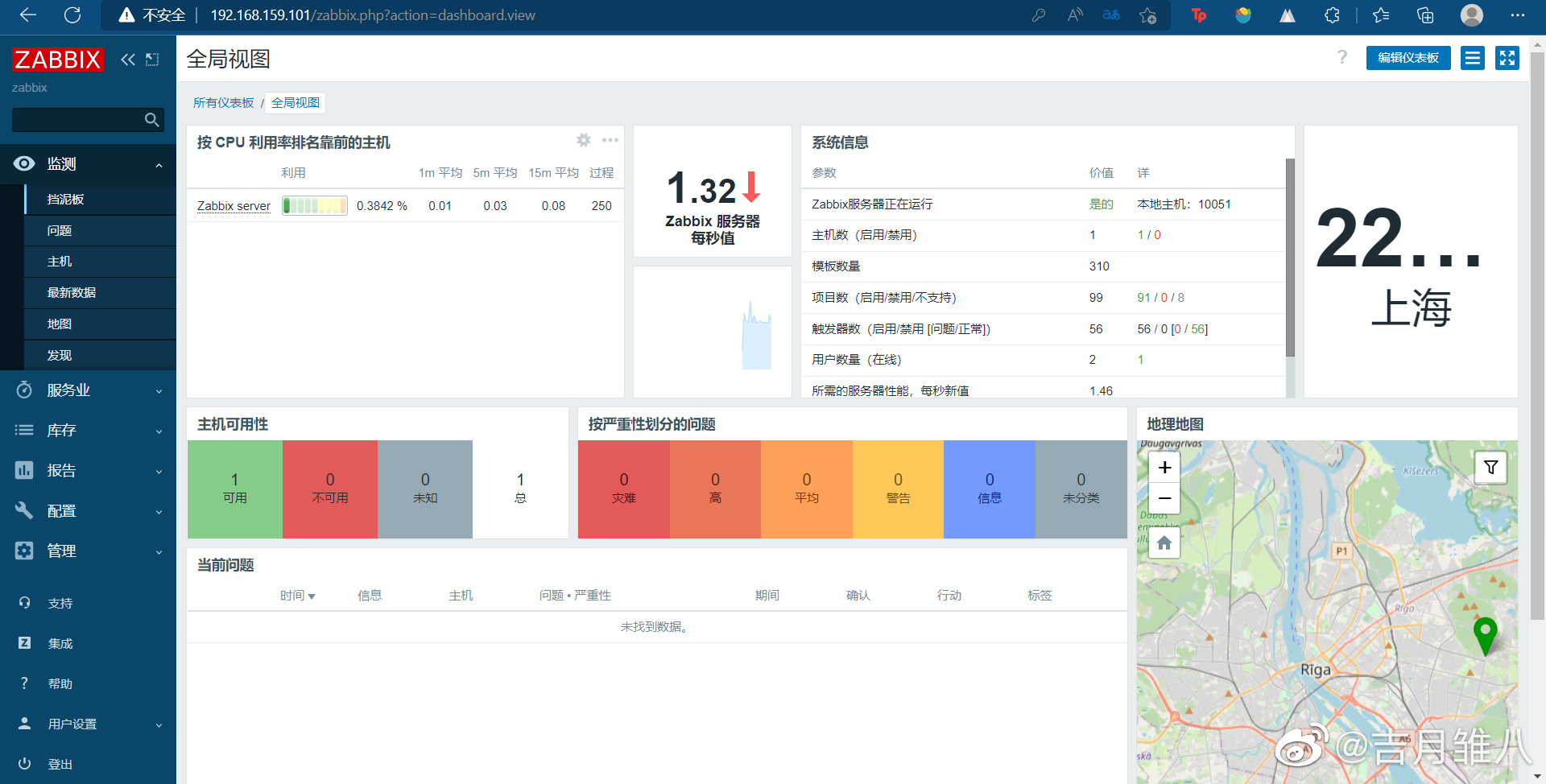Image resolution: width=1546 pixels, height=784 pixels.
Task: Sort current problems by 时间 column
Action: [x=297, y=596]
